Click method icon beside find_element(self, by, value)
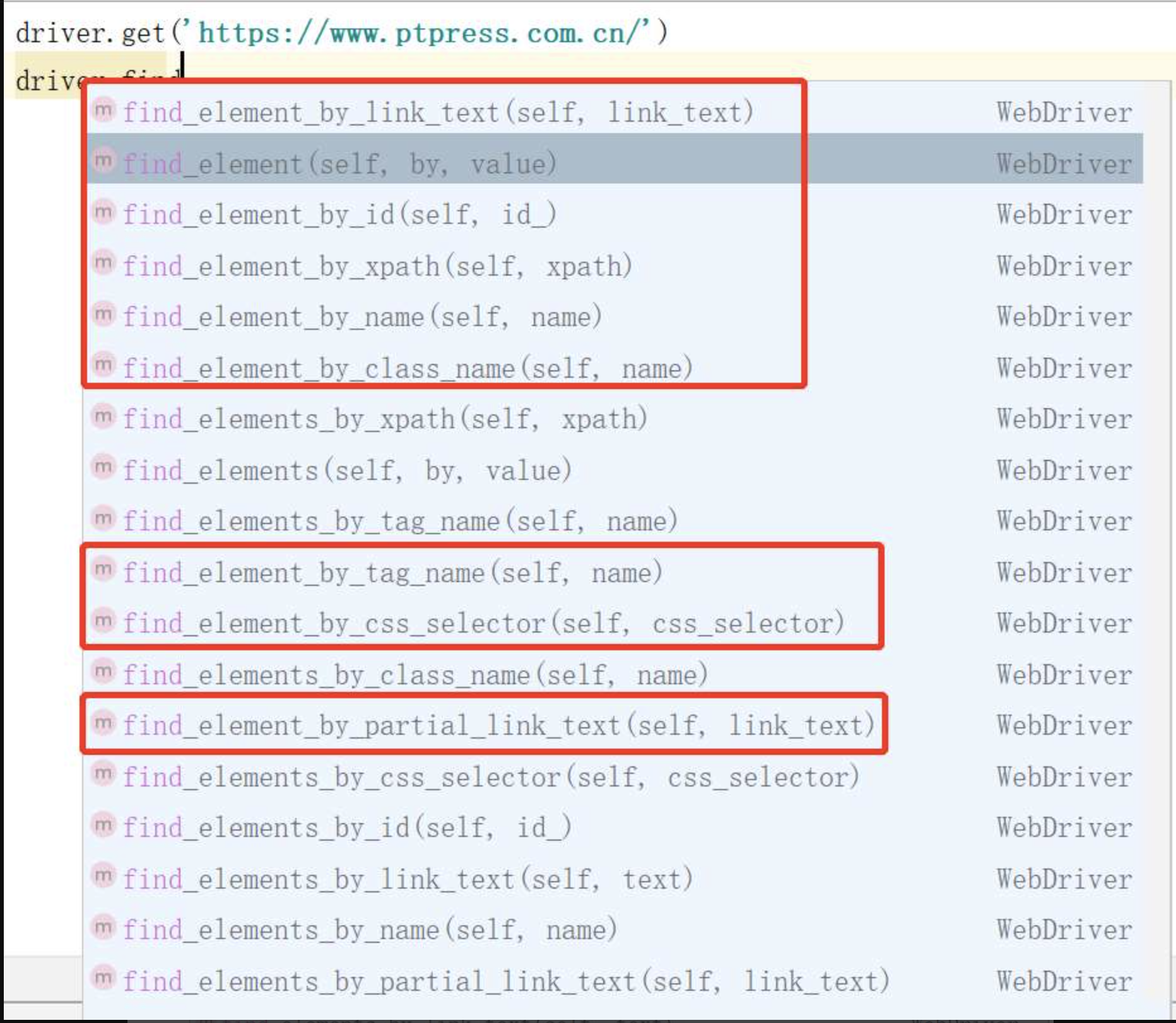Screen dimensions: 1176x1023 (103, 161)
